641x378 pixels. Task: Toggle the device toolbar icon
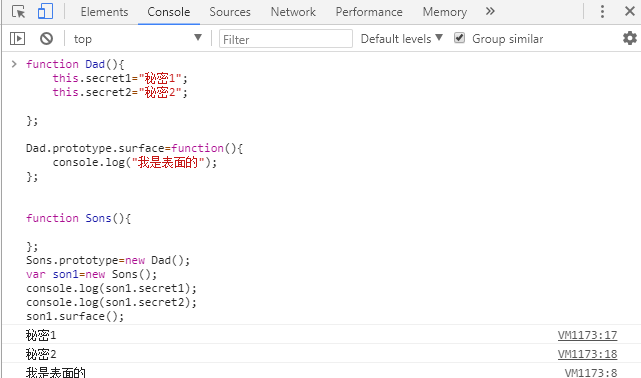[45, 11]
